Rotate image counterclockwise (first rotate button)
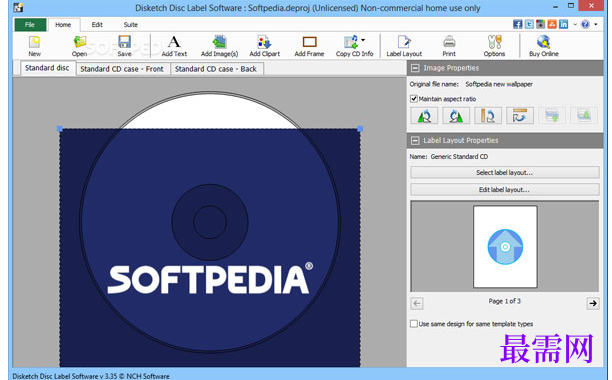612x380 pixels. click(x=424, y=116)
